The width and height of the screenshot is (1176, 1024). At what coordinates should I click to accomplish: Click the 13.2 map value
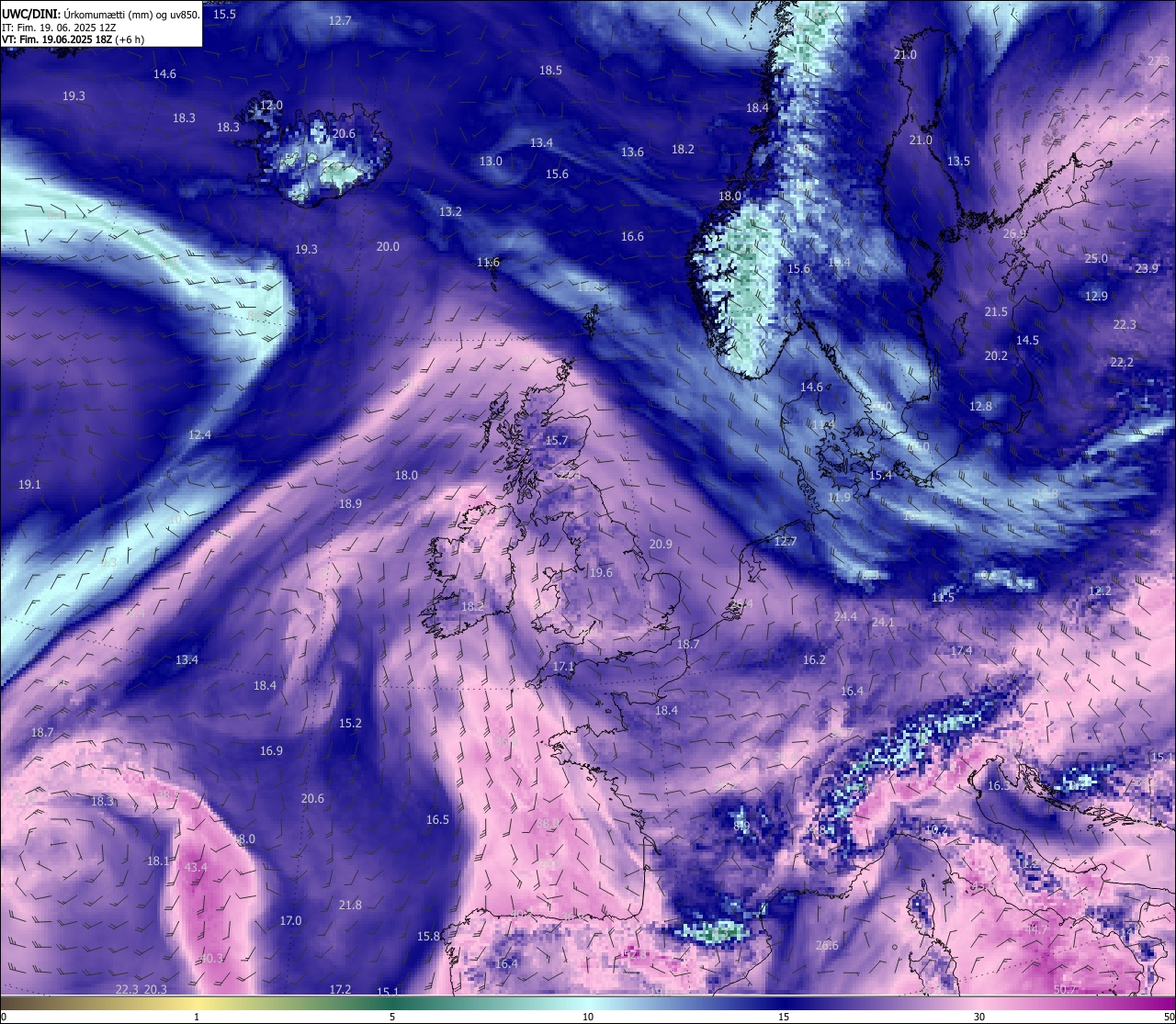[x=450, y=211]
